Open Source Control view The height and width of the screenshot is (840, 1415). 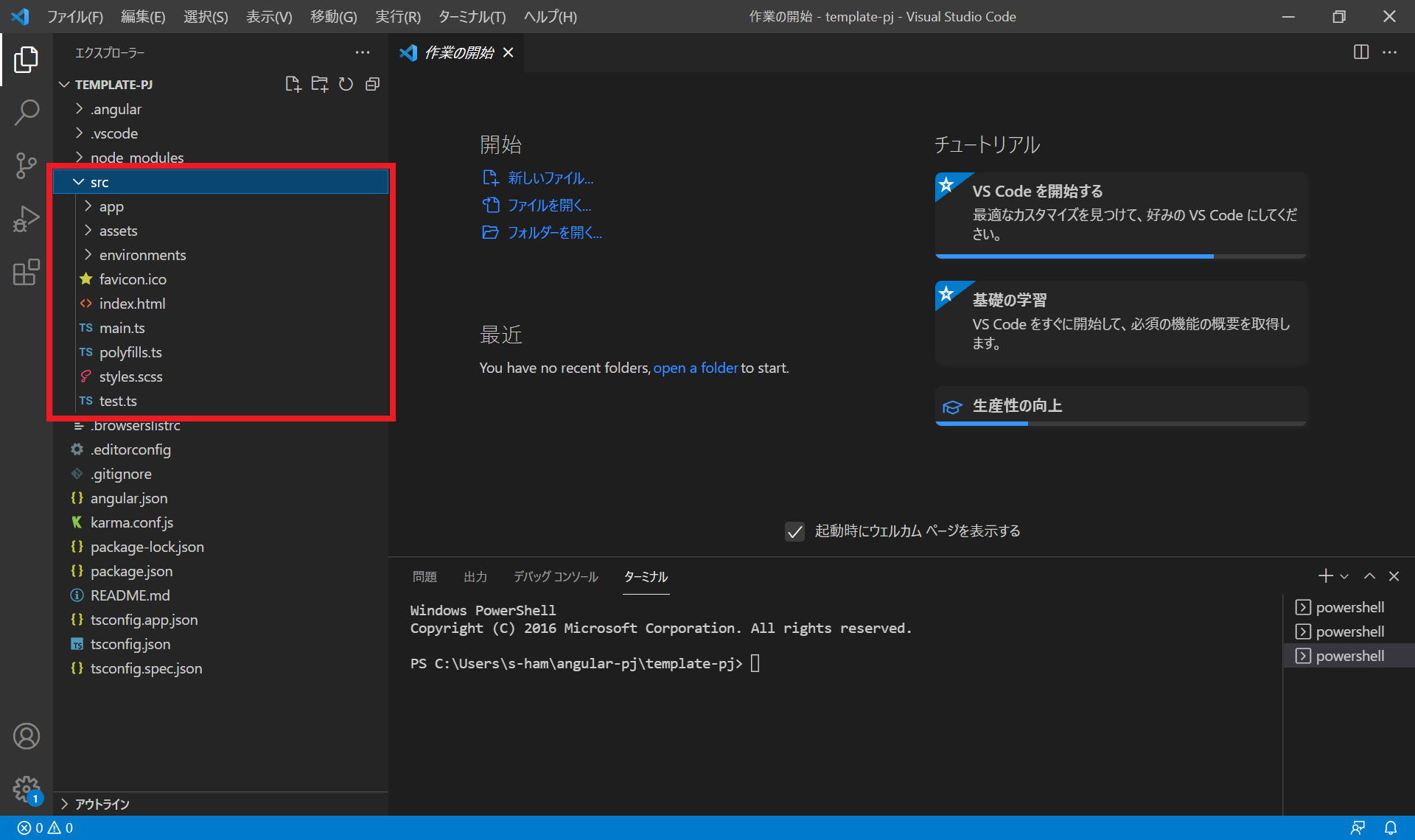click(27, 166)
